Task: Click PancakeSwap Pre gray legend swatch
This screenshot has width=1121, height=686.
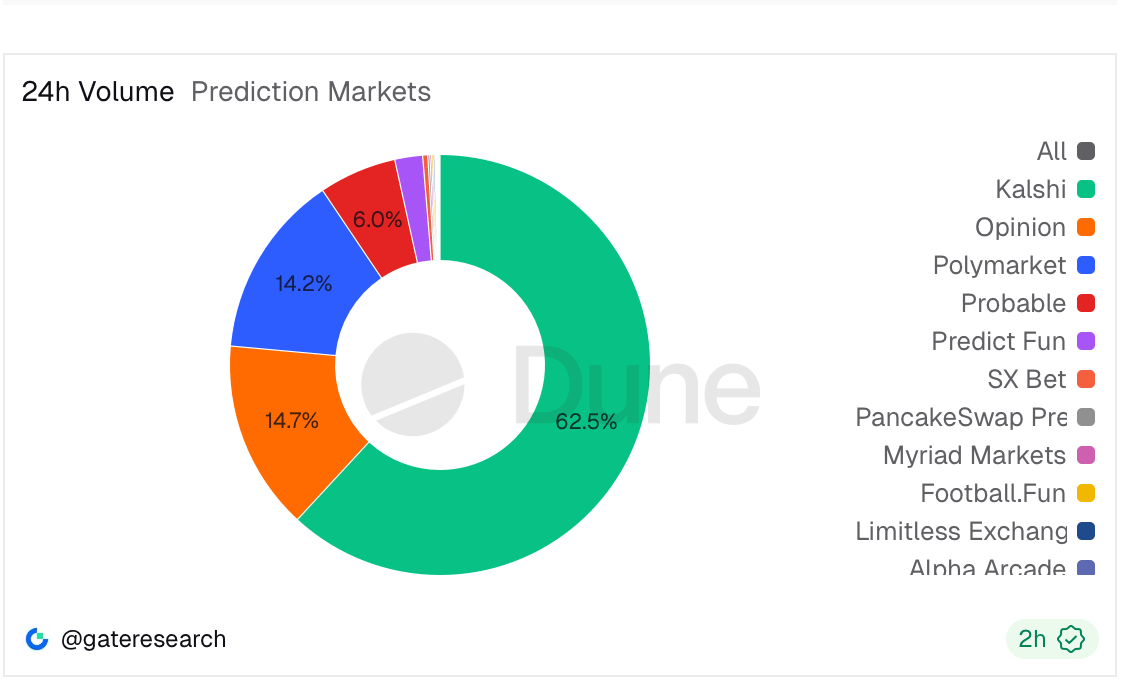Action: (x=1086, y=417)
